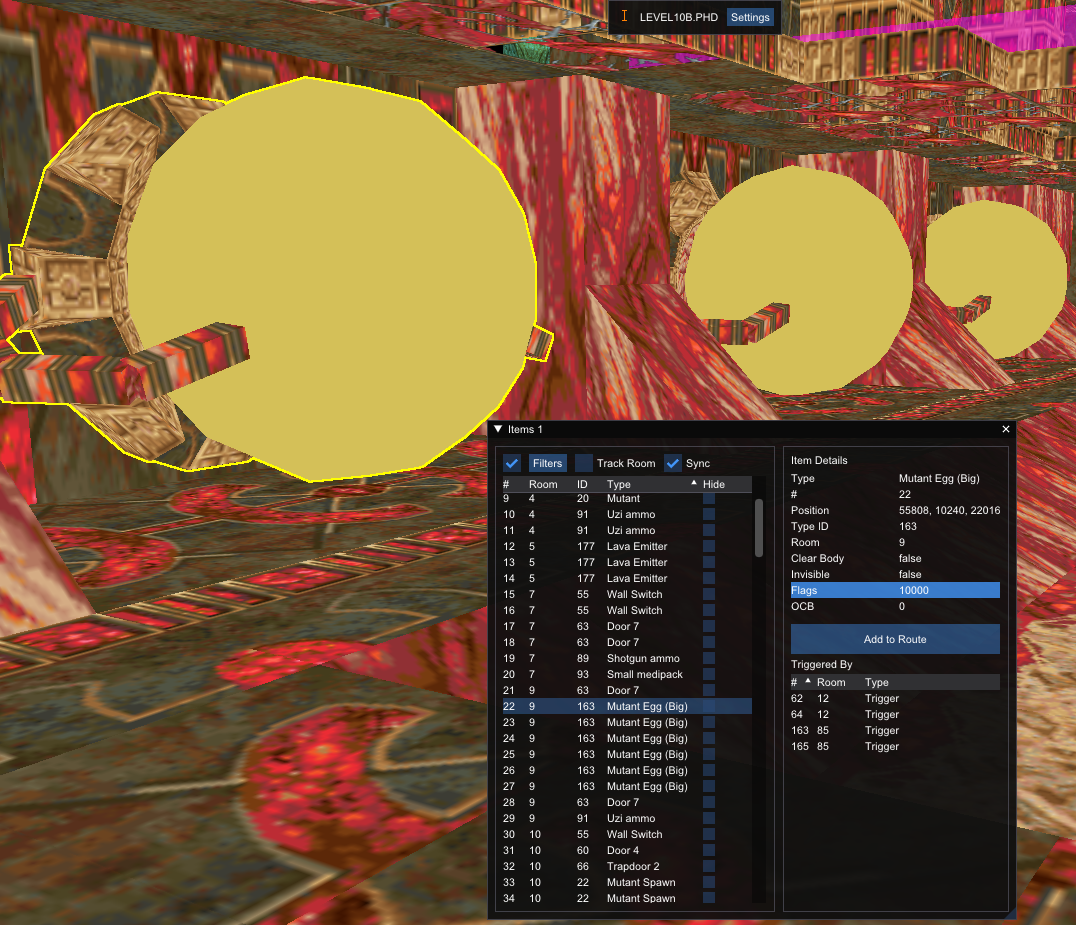
Task: Click the Room column header
Action: coord(543,484)
